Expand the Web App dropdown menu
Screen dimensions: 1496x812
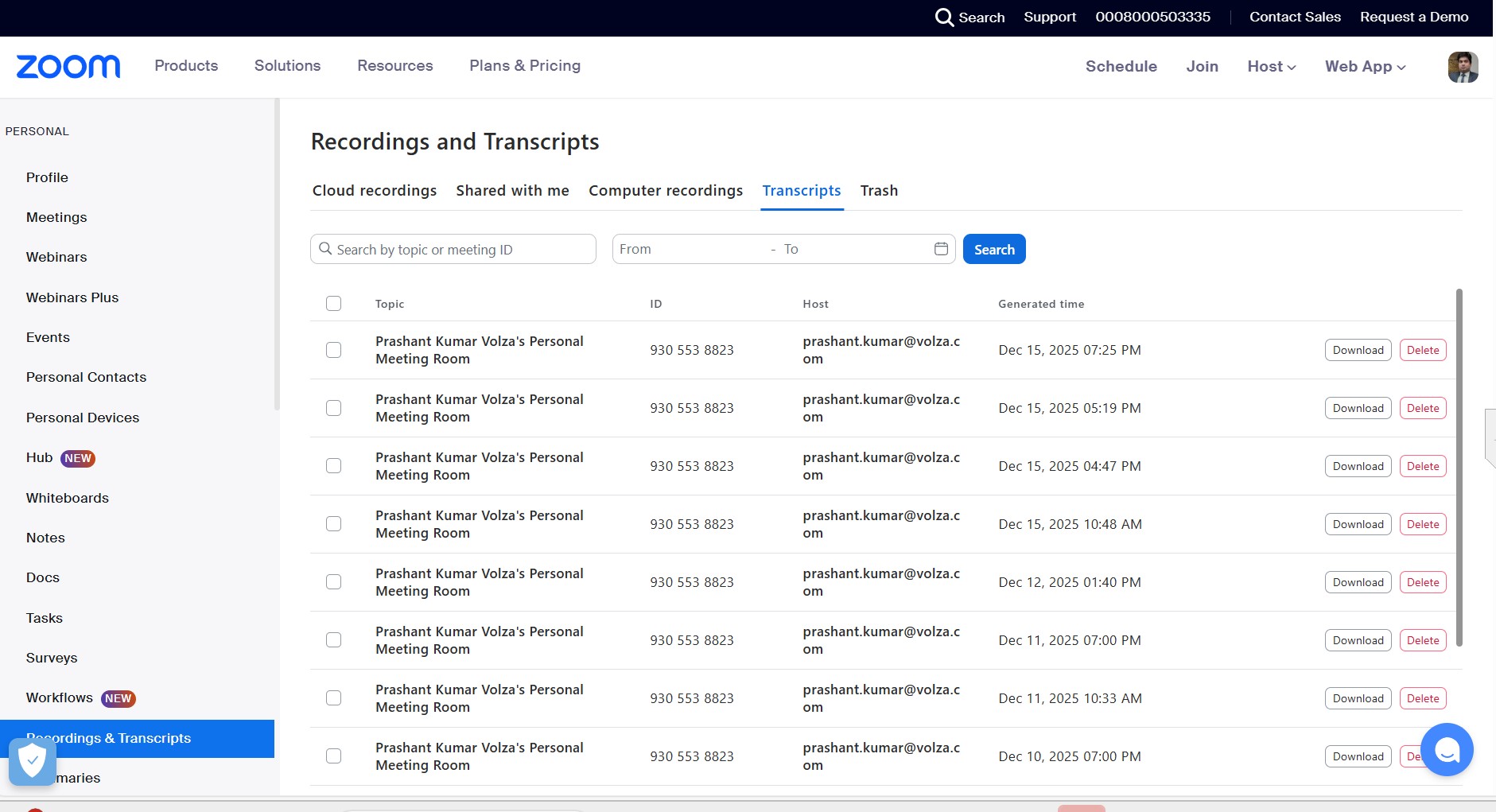tap(1366, 67)
